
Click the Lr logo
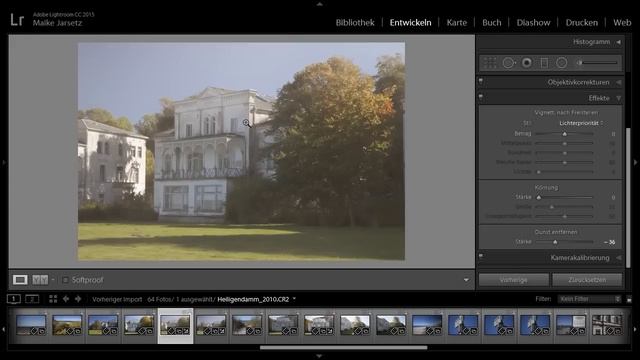coord(17,20)
